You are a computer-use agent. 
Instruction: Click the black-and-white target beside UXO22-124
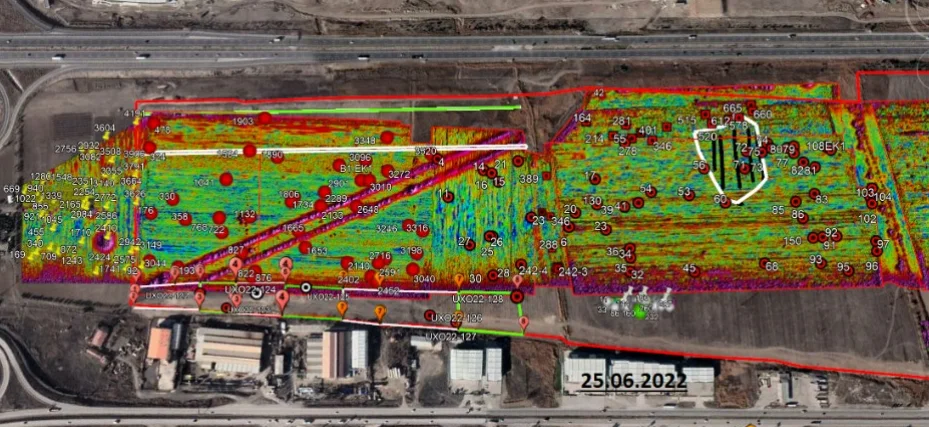257,293
